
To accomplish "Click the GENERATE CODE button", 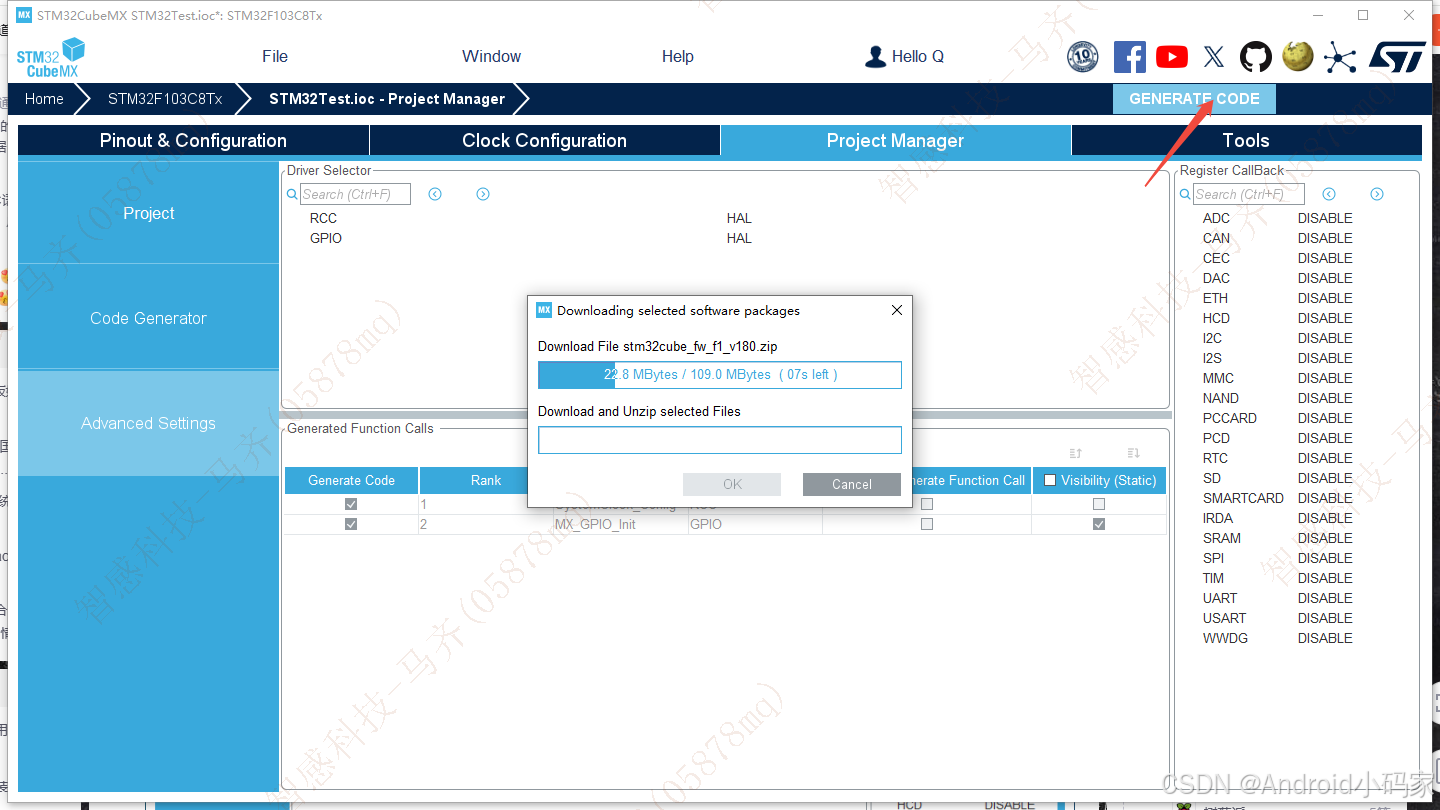I will pyautogui.click(x=1194, y=99).
